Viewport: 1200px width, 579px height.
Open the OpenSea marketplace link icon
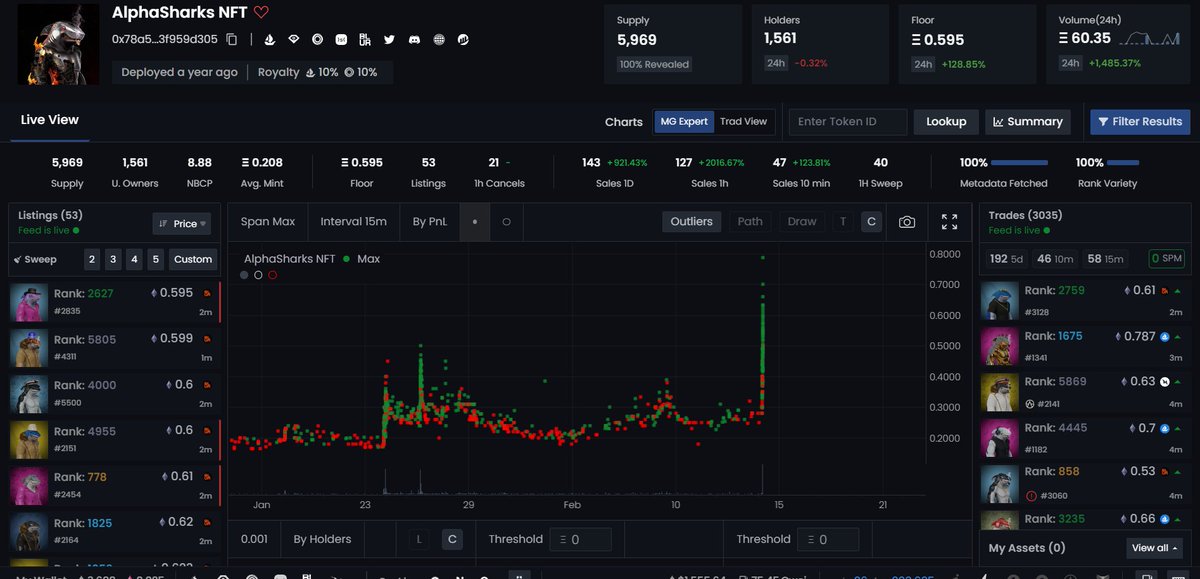point(269,40)
